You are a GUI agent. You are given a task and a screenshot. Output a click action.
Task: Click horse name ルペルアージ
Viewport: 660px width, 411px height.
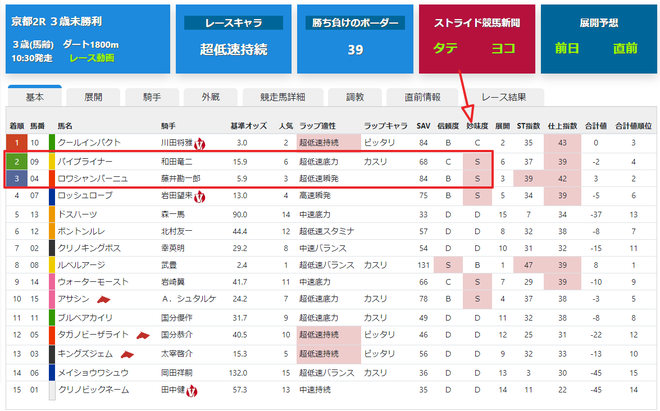(81, 265)
